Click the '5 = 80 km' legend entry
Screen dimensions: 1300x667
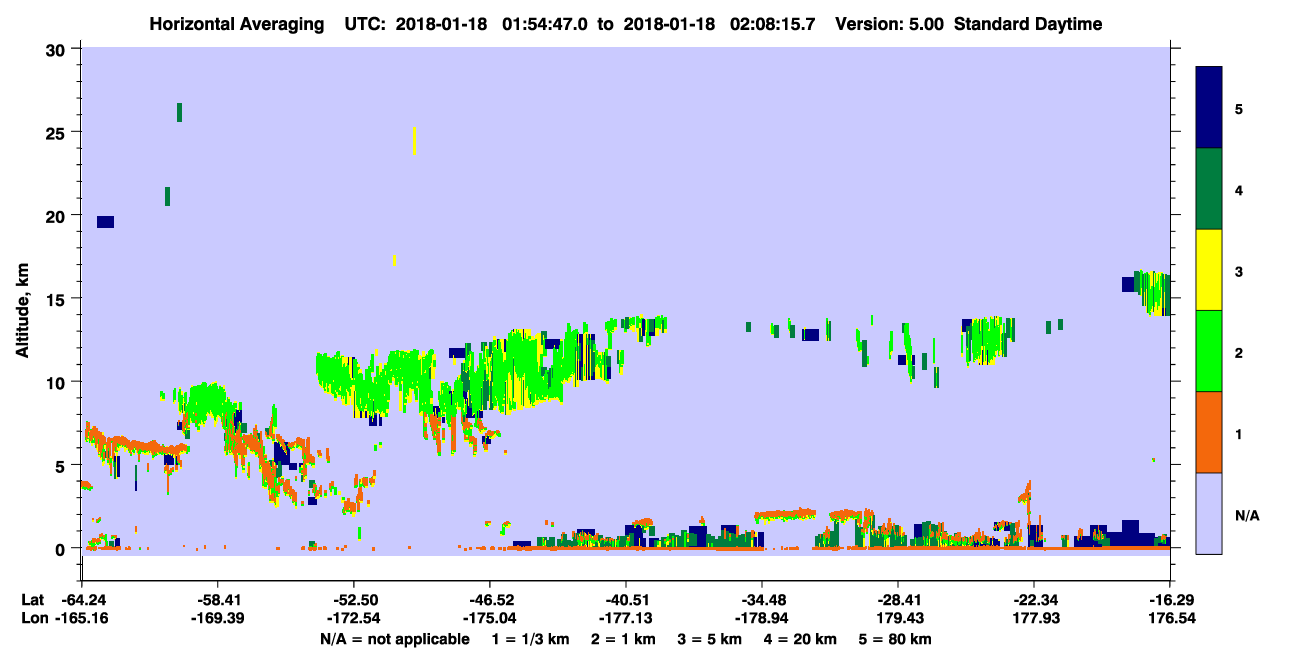pyautogui.click(x=895, y=639)
